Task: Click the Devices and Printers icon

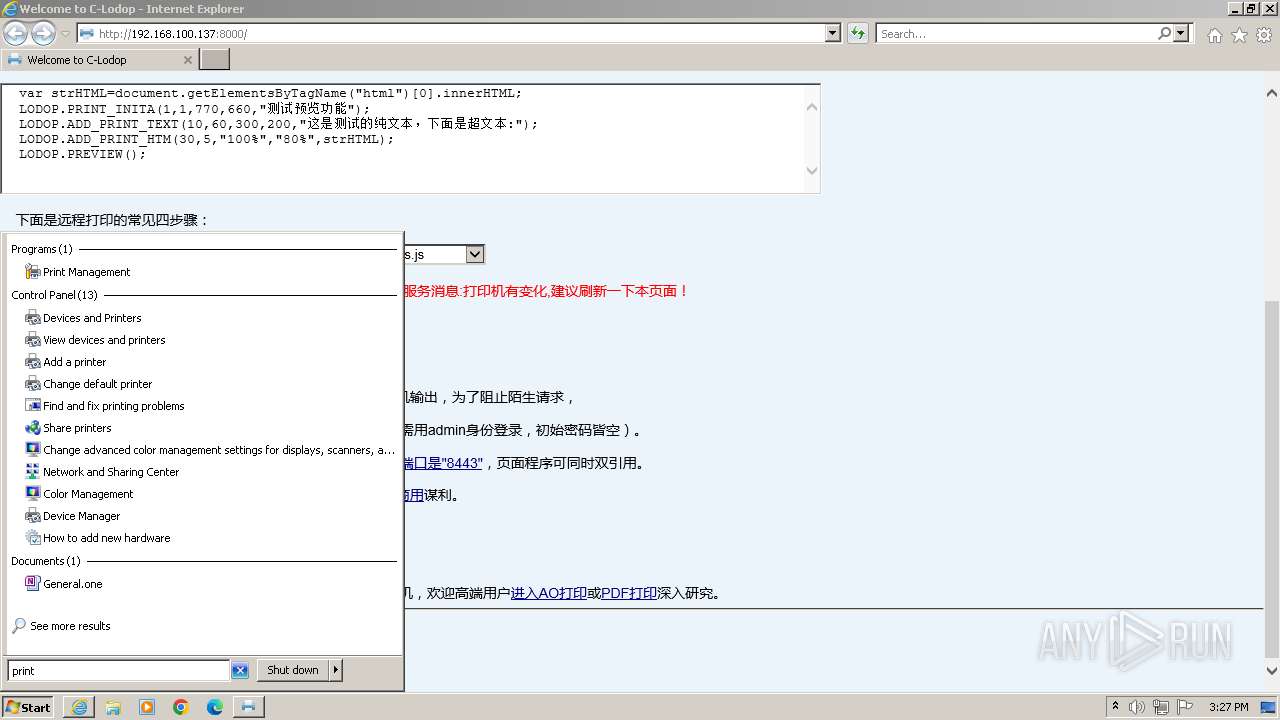Action: (x=33, y=318)
